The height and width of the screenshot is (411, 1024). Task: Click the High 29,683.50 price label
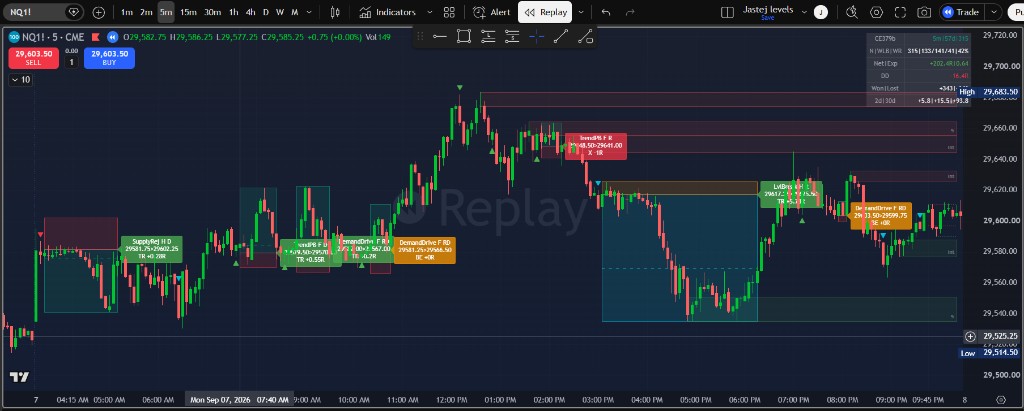pos(987,92)
